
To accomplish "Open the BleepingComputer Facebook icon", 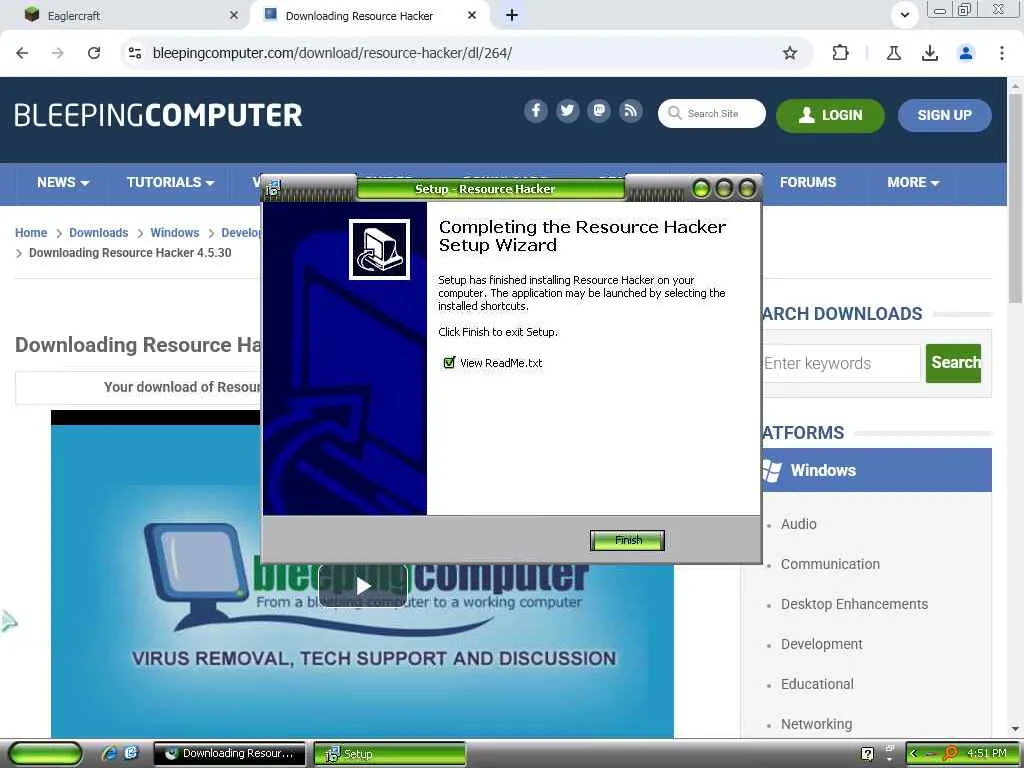I will click(x=536, y=111).
